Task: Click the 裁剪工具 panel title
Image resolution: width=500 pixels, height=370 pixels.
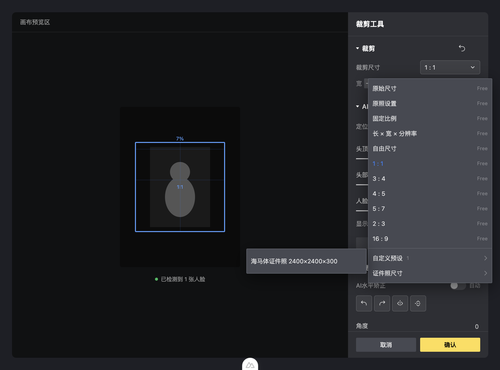Action: [x=370, y=24]
